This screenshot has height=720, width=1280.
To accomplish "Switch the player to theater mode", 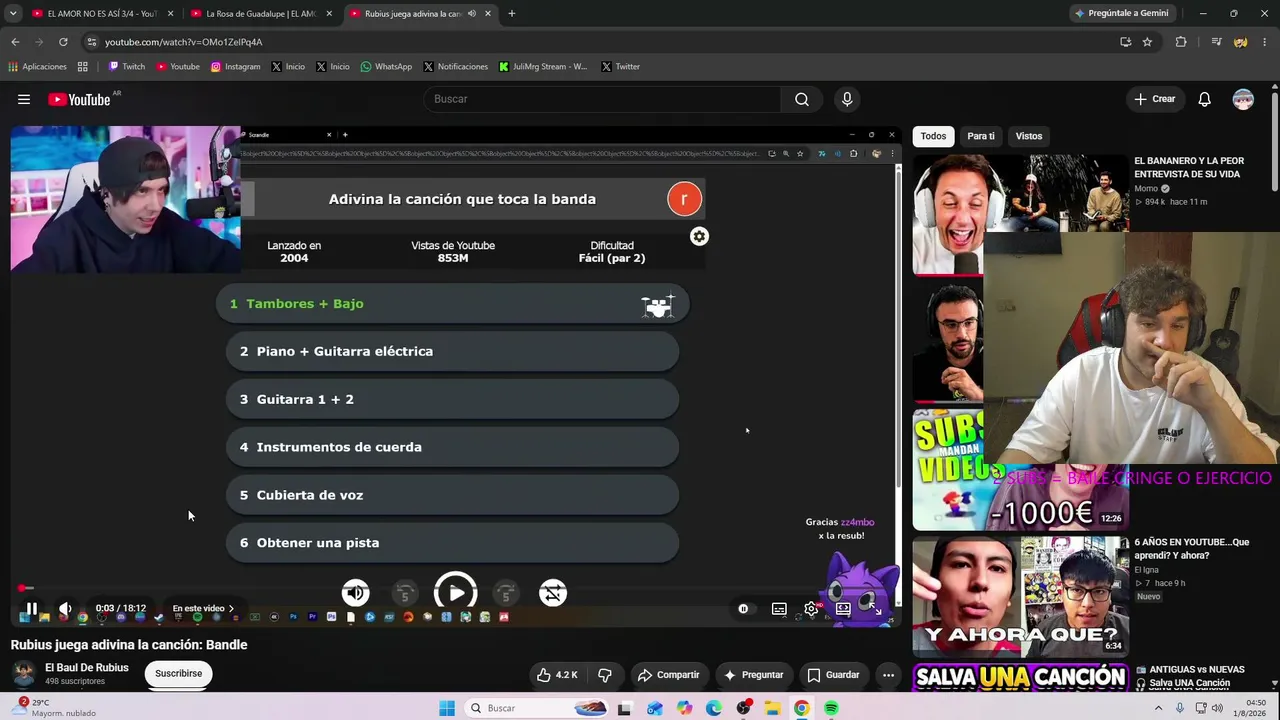I will [843, 608].
